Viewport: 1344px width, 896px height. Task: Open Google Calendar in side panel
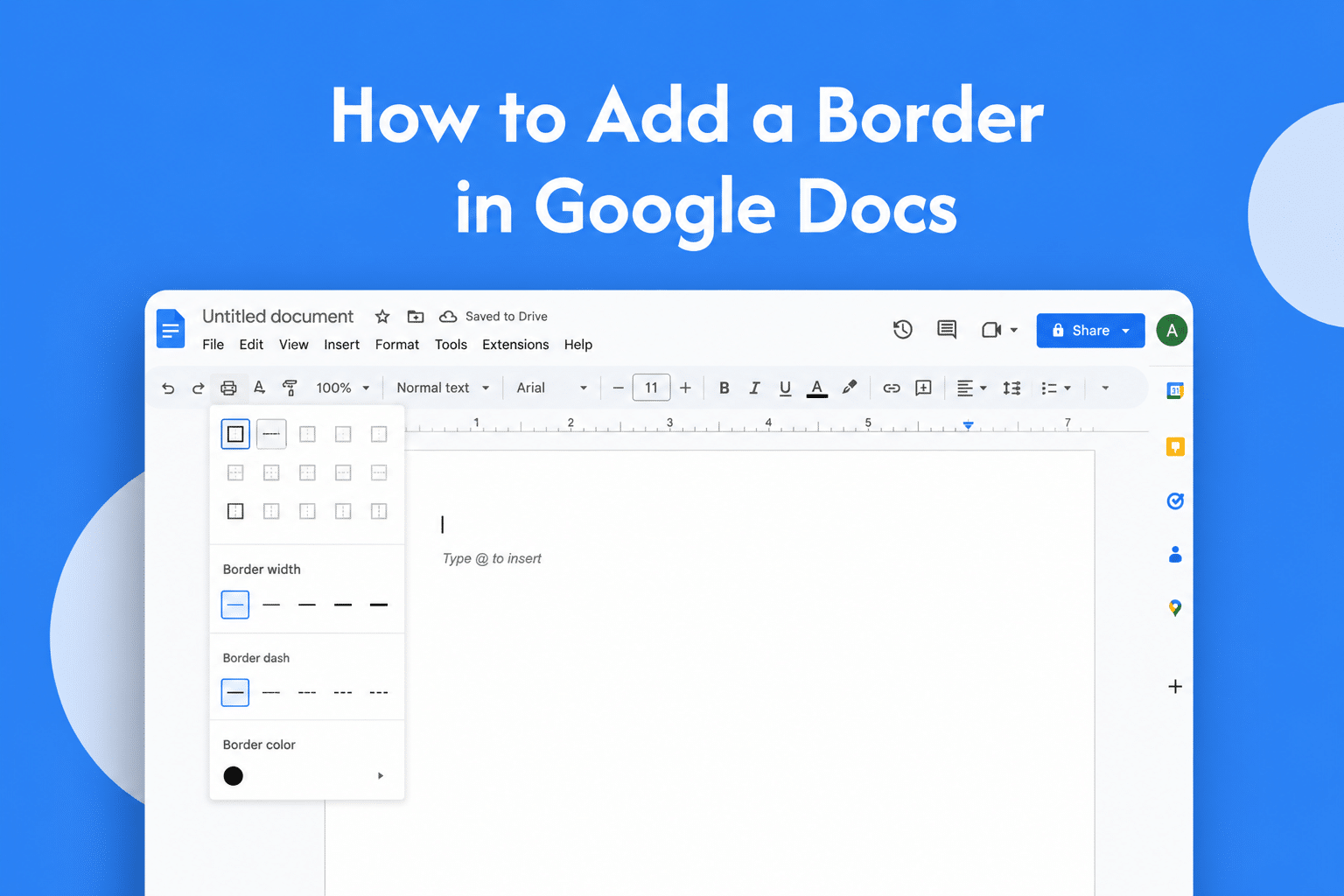pos(1175,391)
